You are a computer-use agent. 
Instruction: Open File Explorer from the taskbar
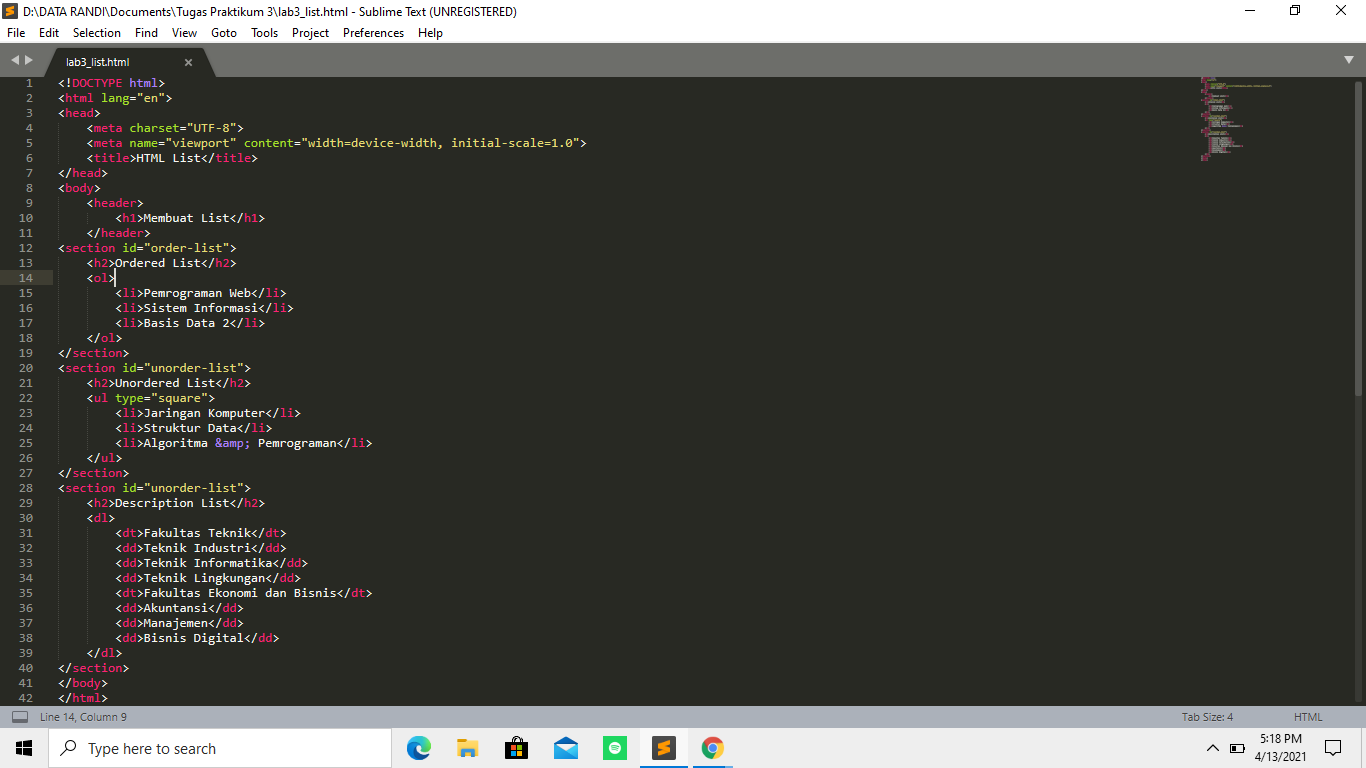pyautogui.click(x=467, y=747)
